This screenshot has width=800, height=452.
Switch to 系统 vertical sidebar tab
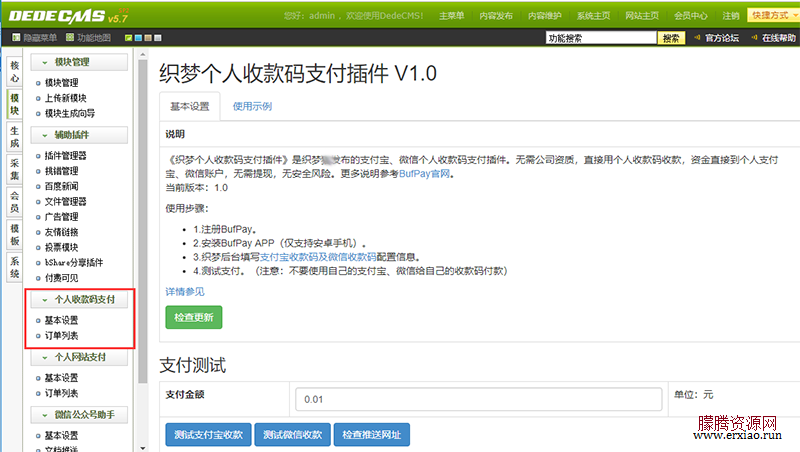15,267
